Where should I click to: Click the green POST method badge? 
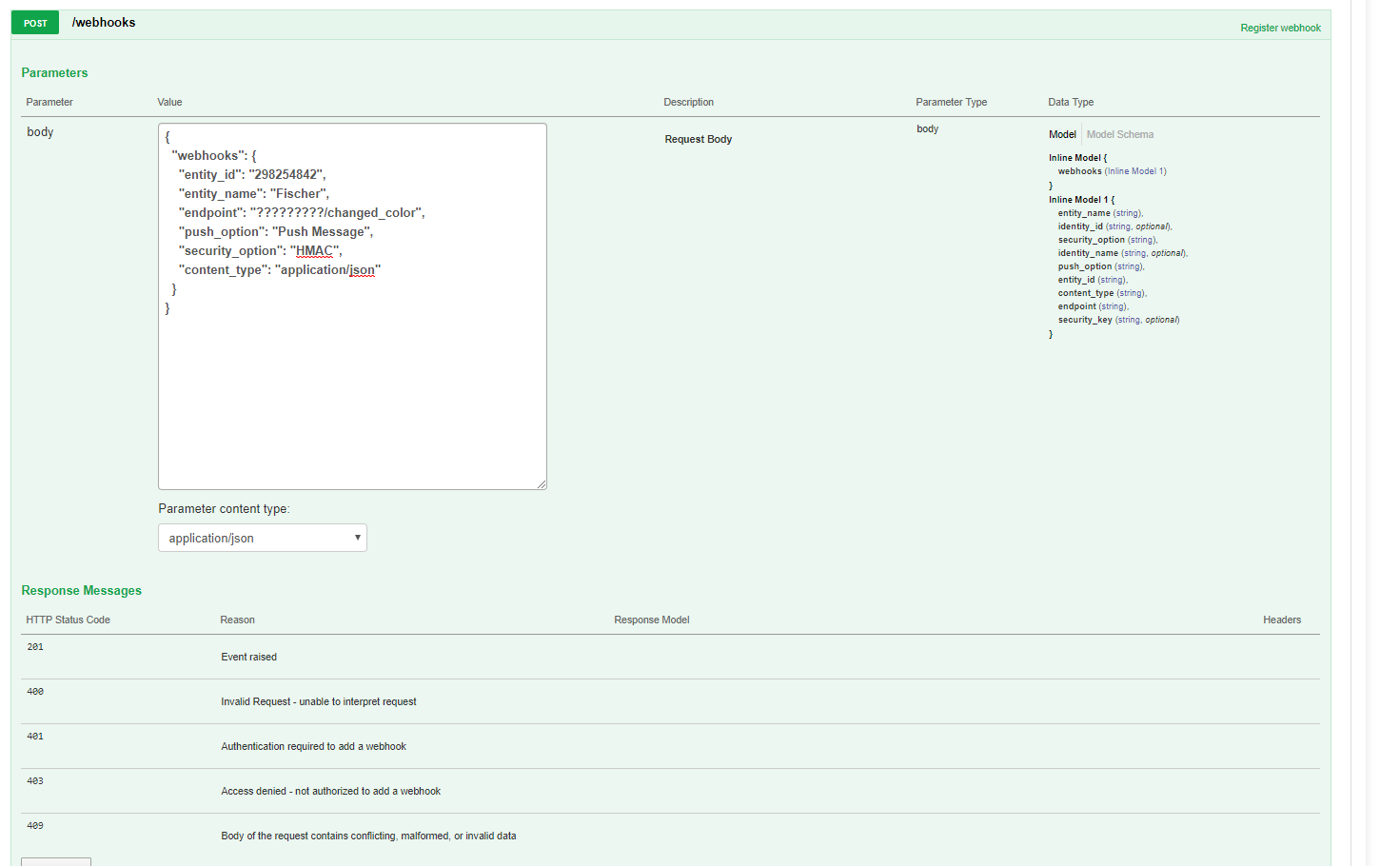click(x=35, y=23)
